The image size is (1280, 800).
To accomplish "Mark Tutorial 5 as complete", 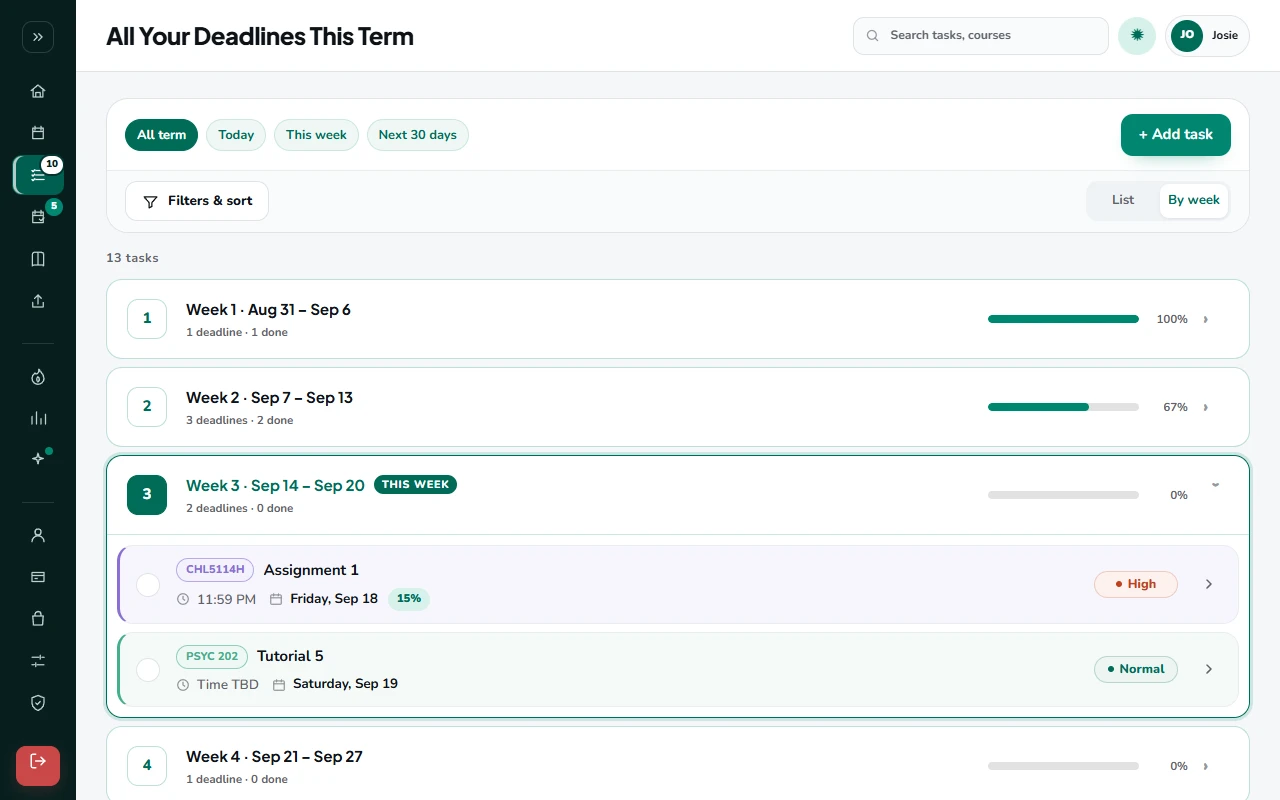I will click(148, 670).
